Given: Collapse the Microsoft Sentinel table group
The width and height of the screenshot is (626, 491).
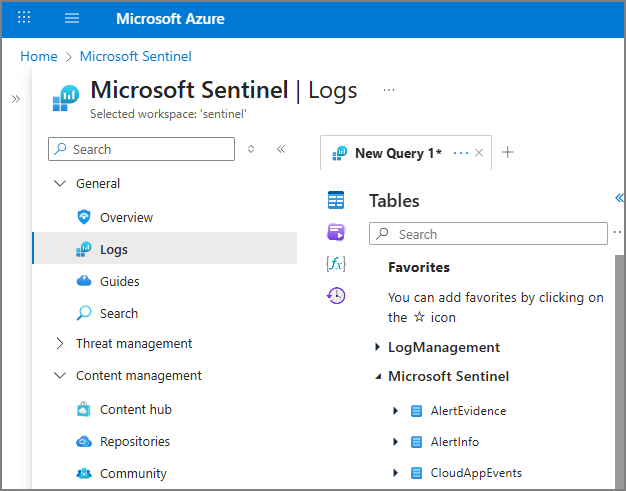Looking at the screenshot, I should tap(378, 377).
